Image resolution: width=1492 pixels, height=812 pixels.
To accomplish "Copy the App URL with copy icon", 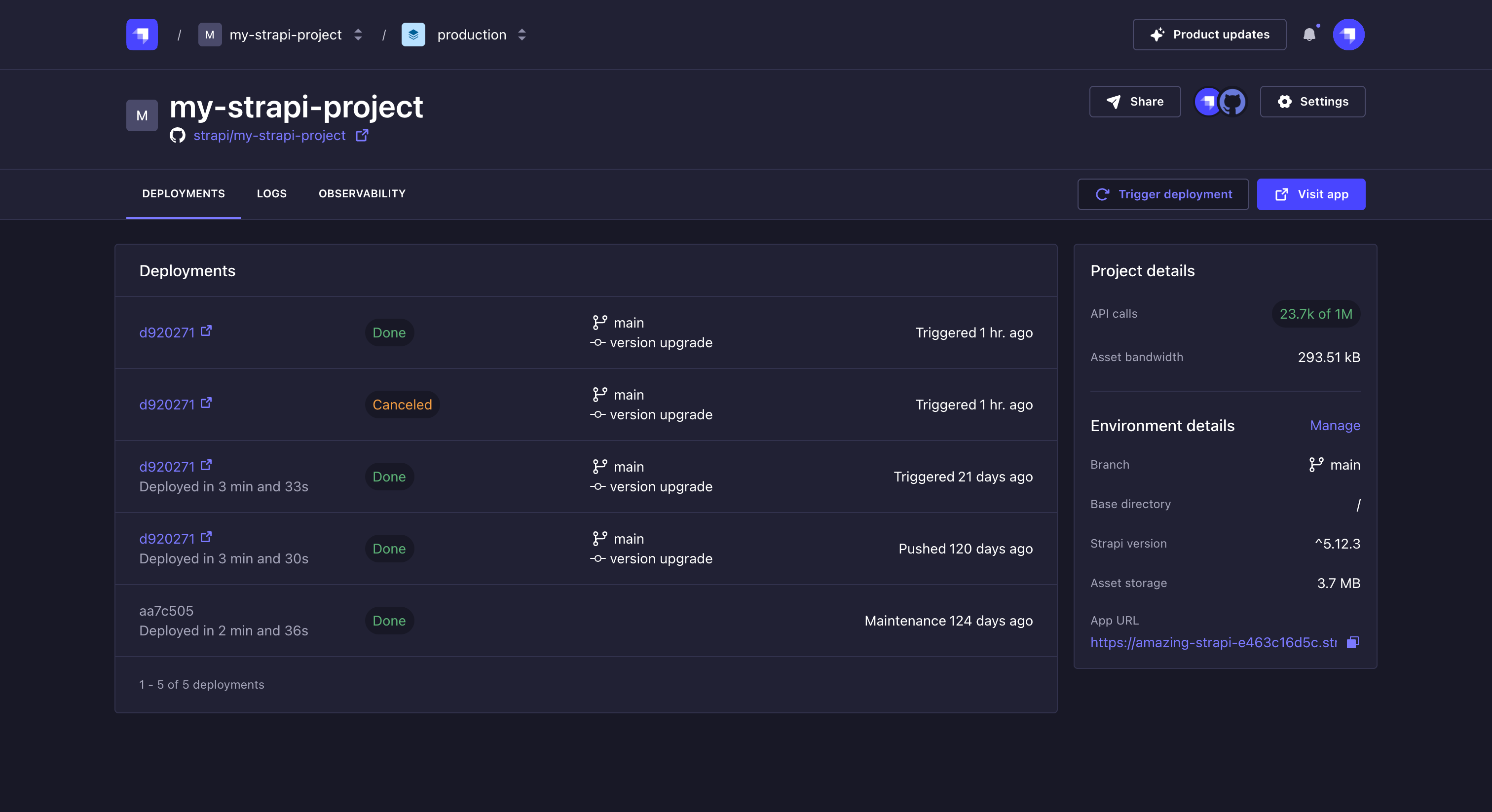I will pos(1352,642).
